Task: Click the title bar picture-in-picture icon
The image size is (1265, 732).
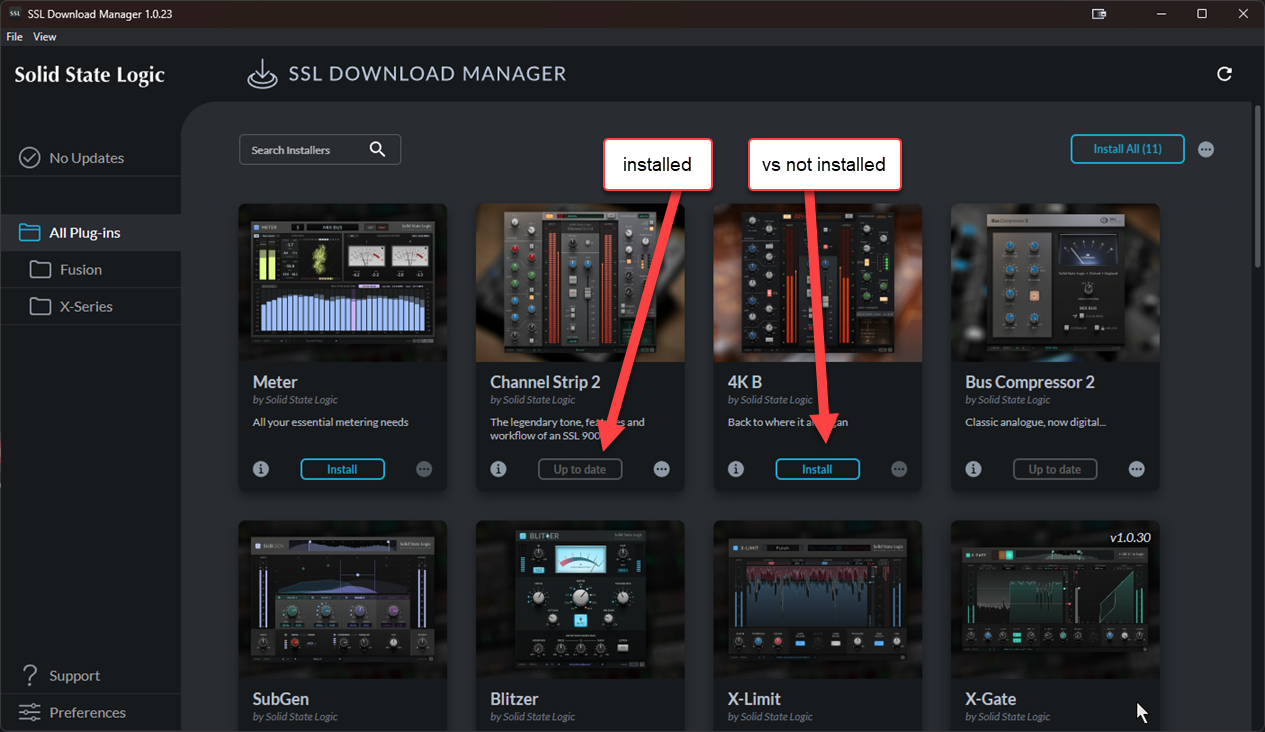Action: [1099, 14]
